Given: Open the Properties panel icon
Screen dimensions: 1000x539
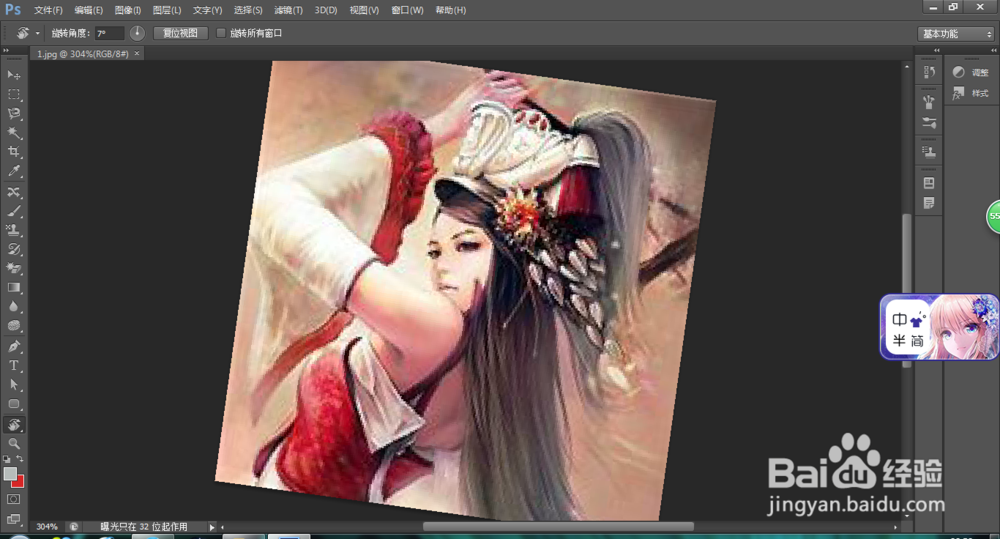Looking at the screenshot, I should tap(929, 183).
